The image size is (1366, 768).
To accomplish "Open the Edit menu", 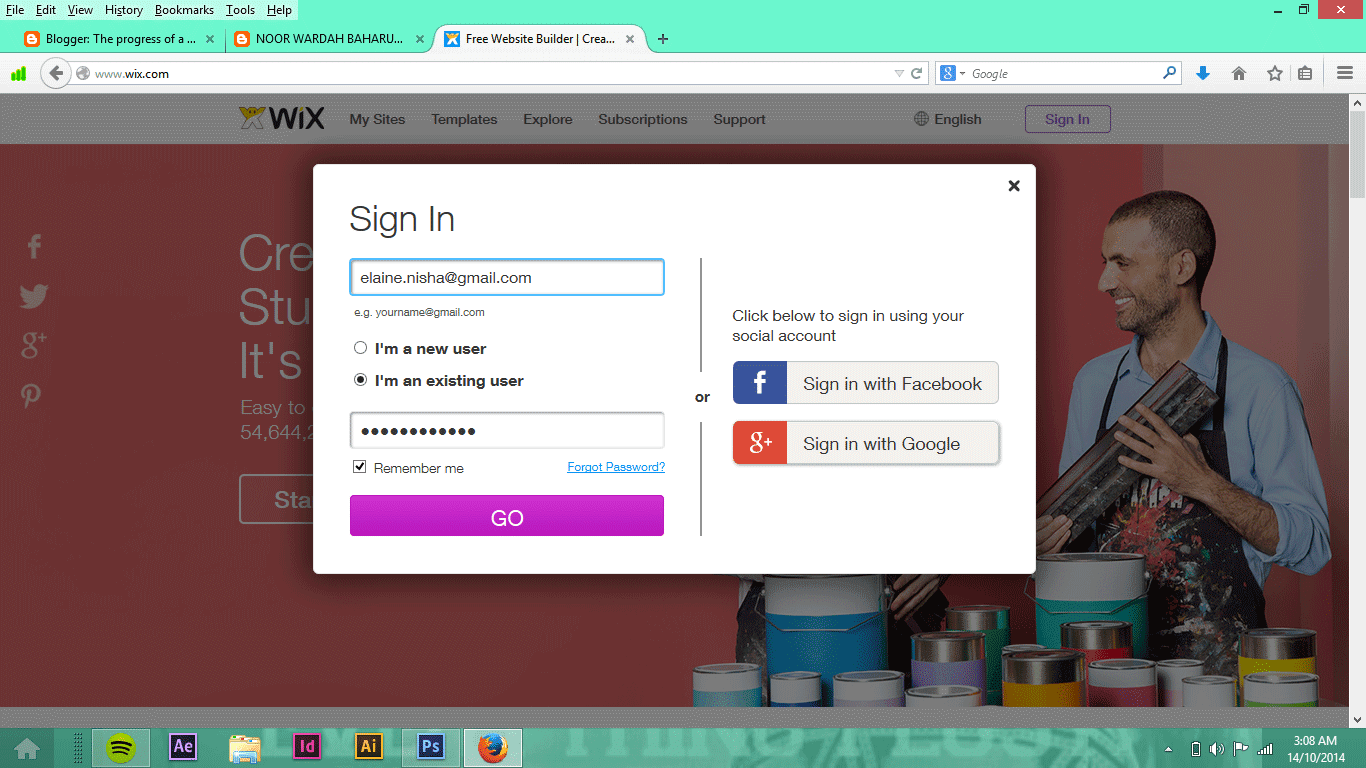I will point(46,10).
